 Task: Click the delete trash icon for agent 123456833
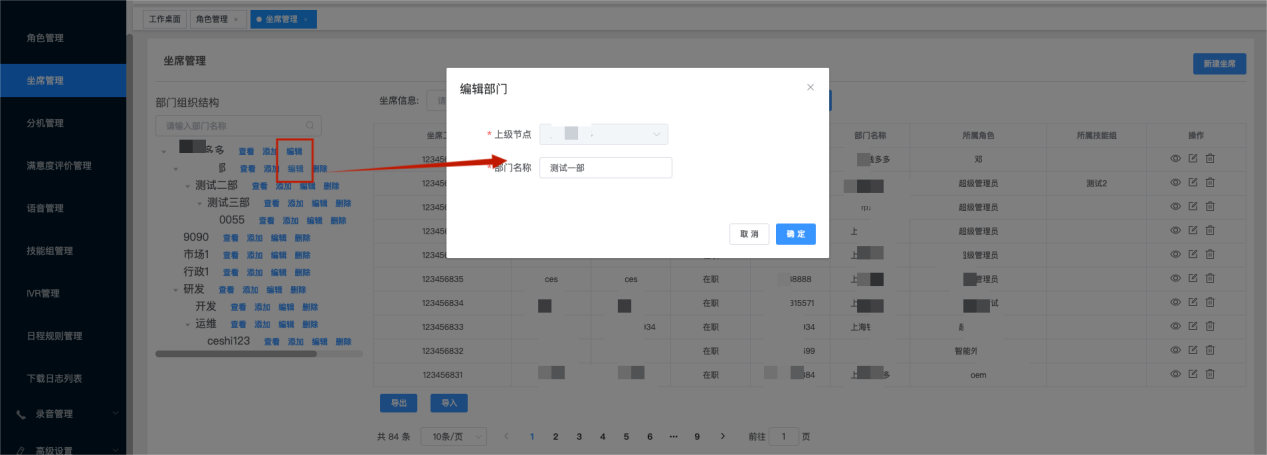(x=1209, y=327)
